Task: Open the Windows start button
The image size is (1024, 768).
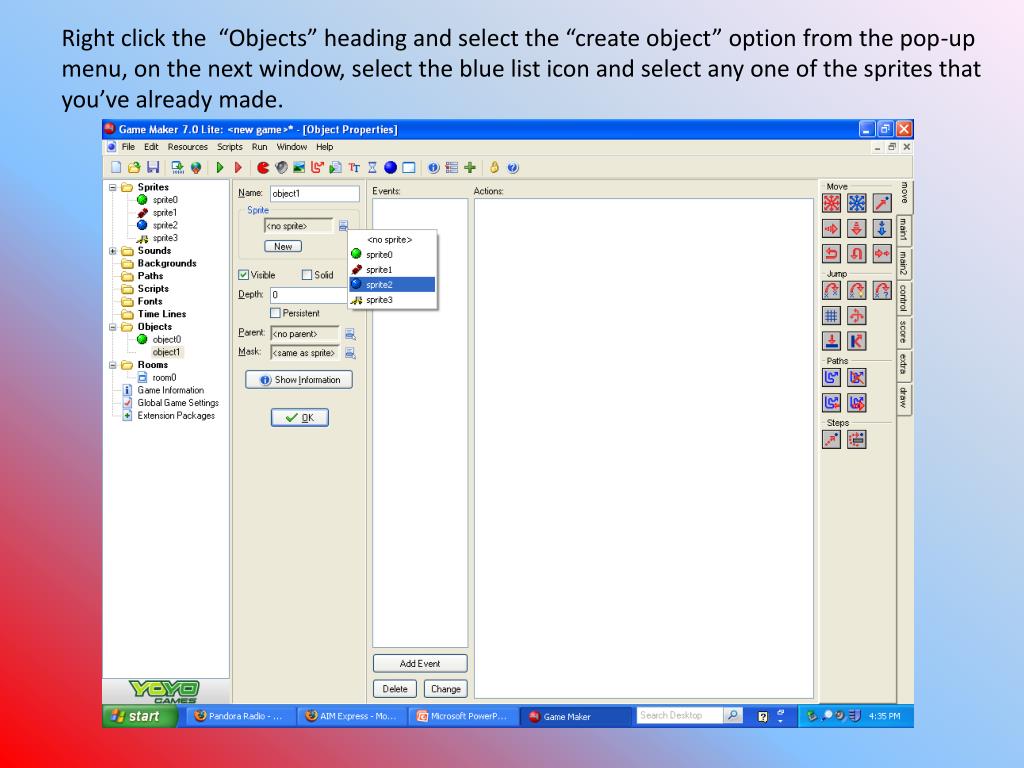Action: (139, 716)
